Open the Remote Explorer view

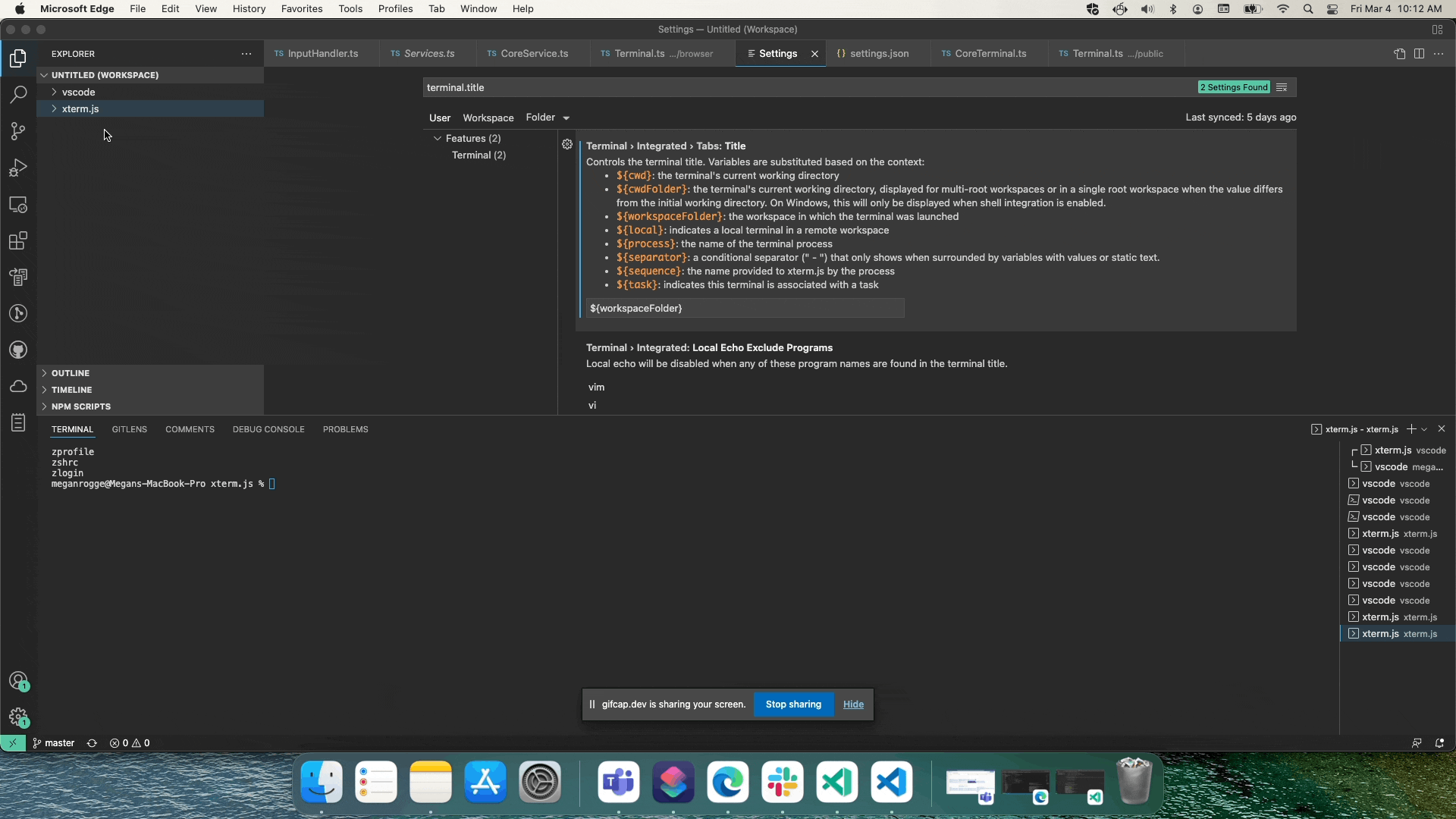click(18, 205)
